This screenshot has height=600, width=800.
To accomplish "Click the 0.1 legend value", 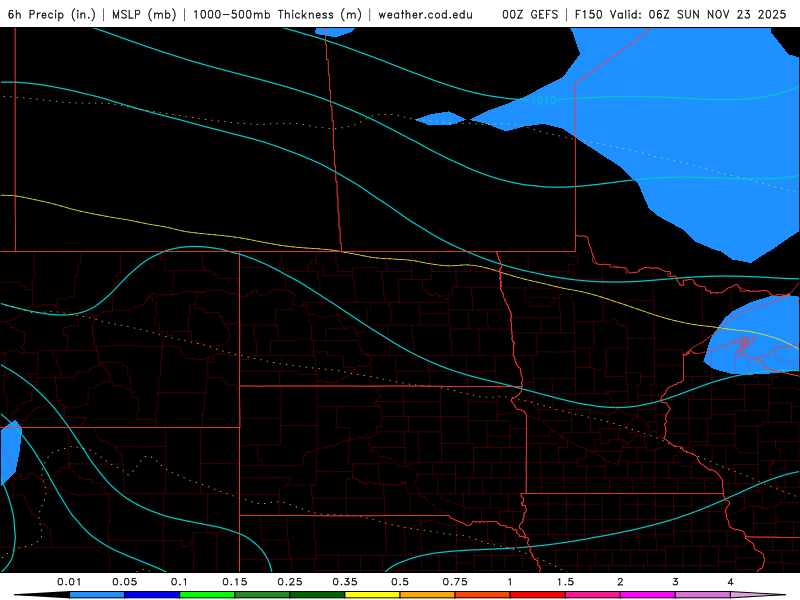I will click(x=179, y=582).
